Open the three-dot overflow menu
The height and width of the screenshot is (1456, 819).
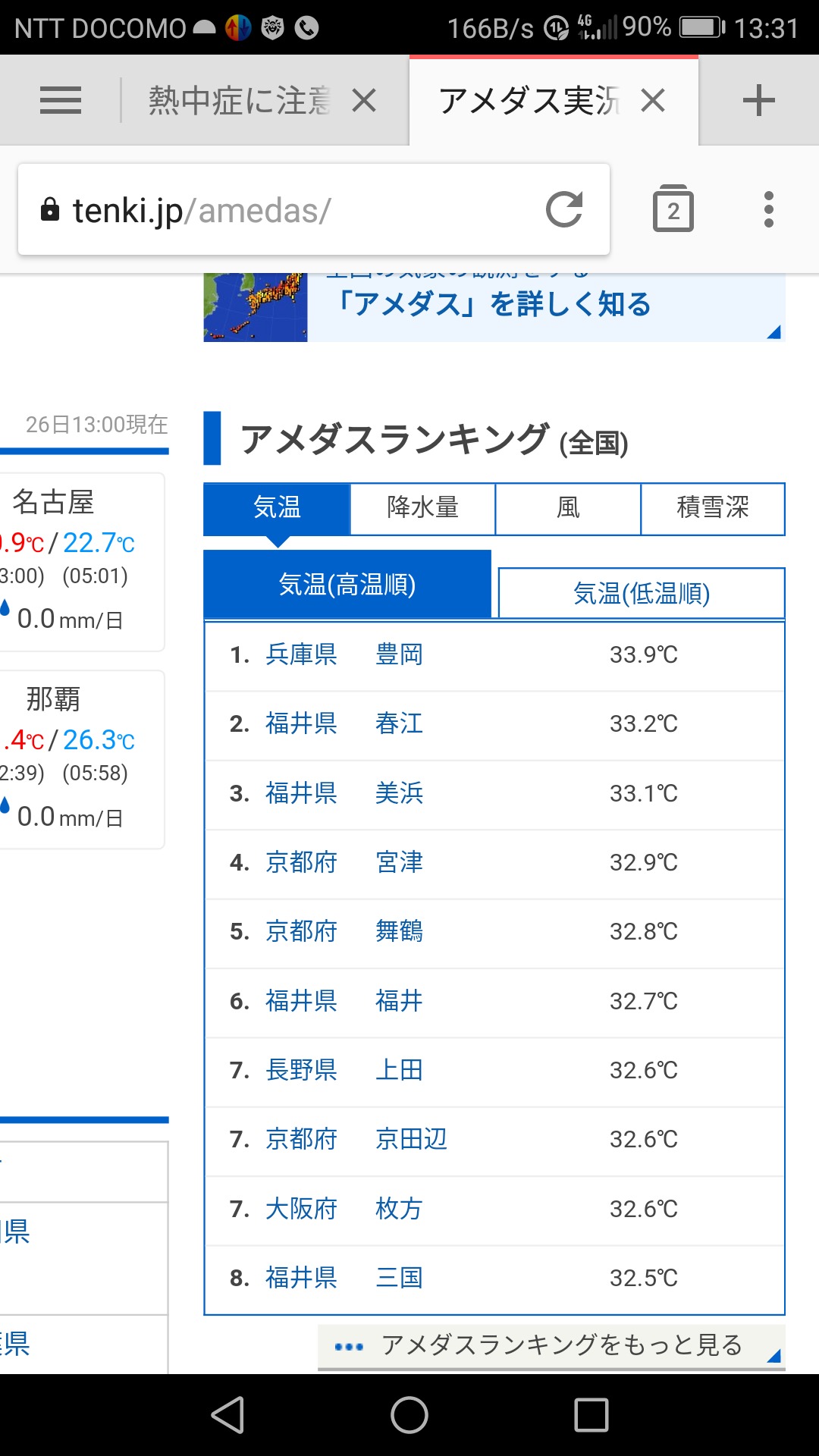click(768, 209)
